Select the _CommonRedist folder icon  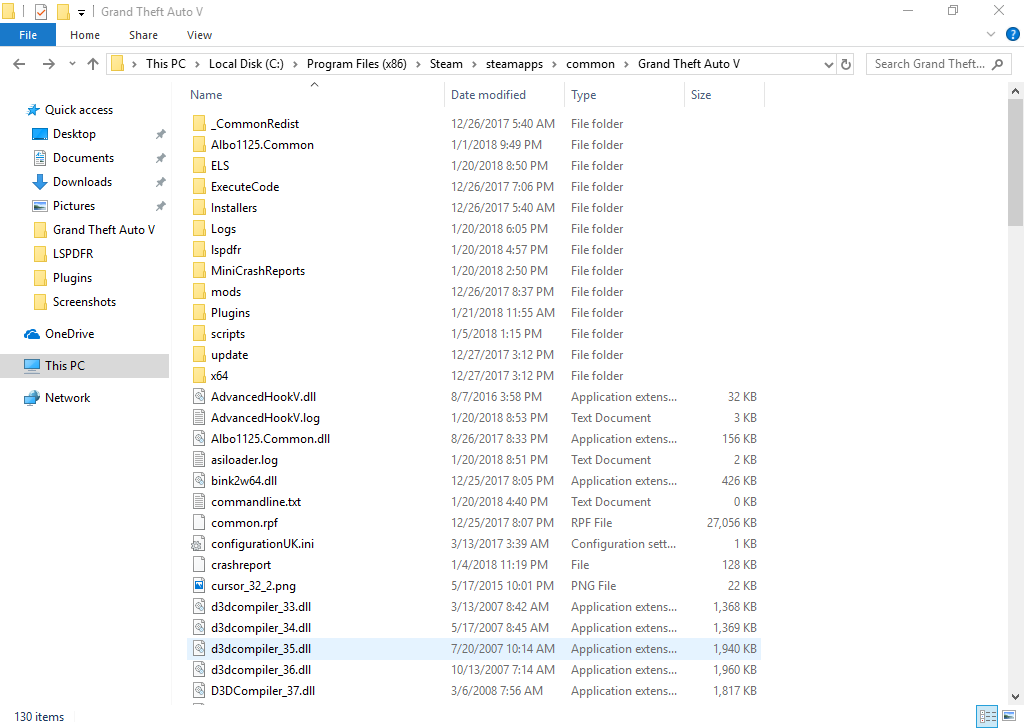(x=199, y=123)
